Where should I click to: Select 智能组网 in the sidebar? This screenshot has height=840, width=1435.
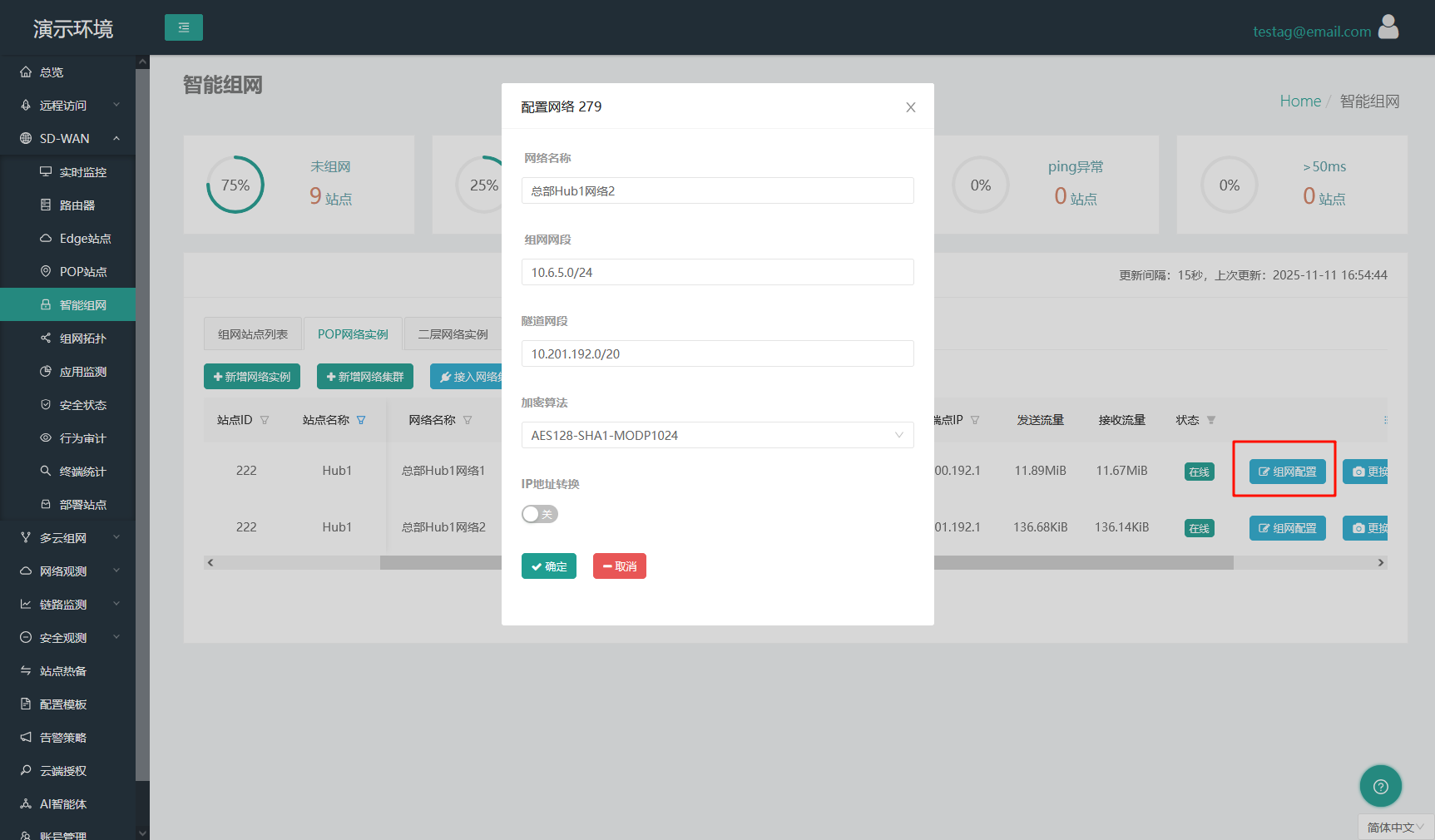tap(67, 305)
